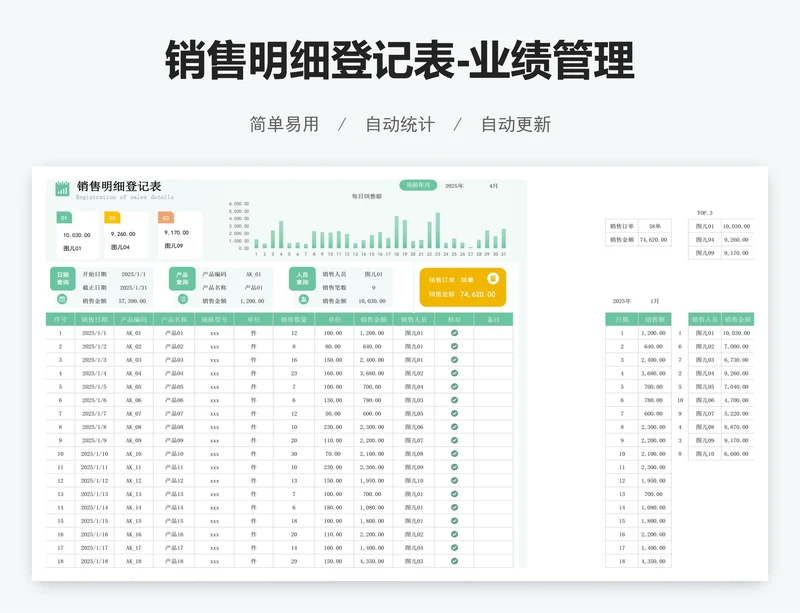
Task: Click 图儿04 in the TOP.3 table
Action: coord(705,239)
